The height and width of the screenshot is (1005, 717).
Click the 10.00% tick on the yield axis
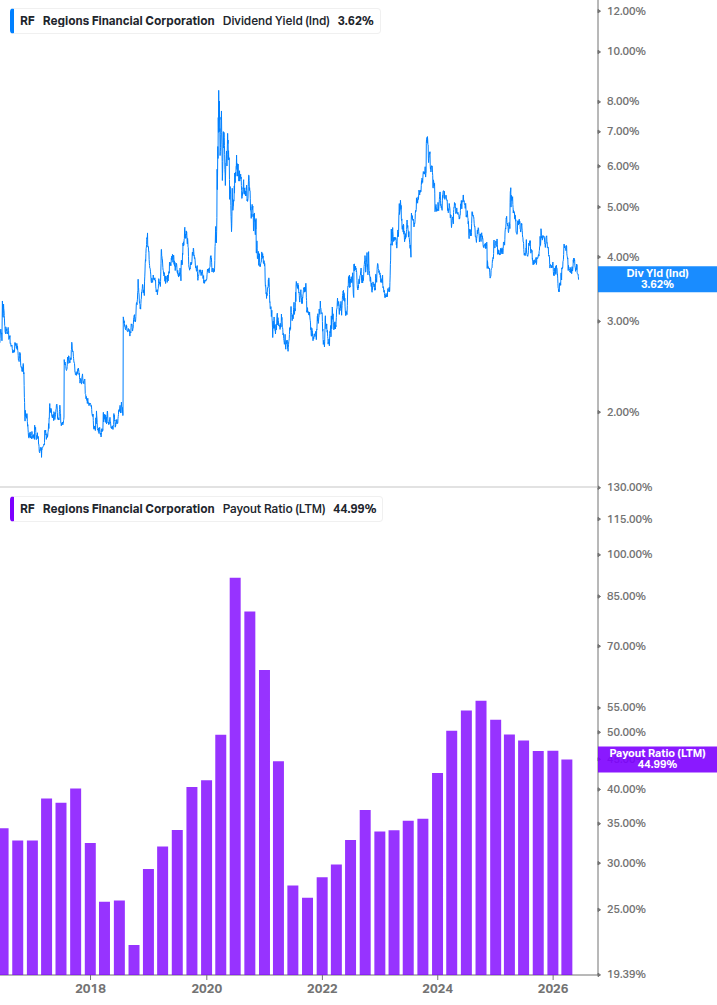(x=626, y=51)
